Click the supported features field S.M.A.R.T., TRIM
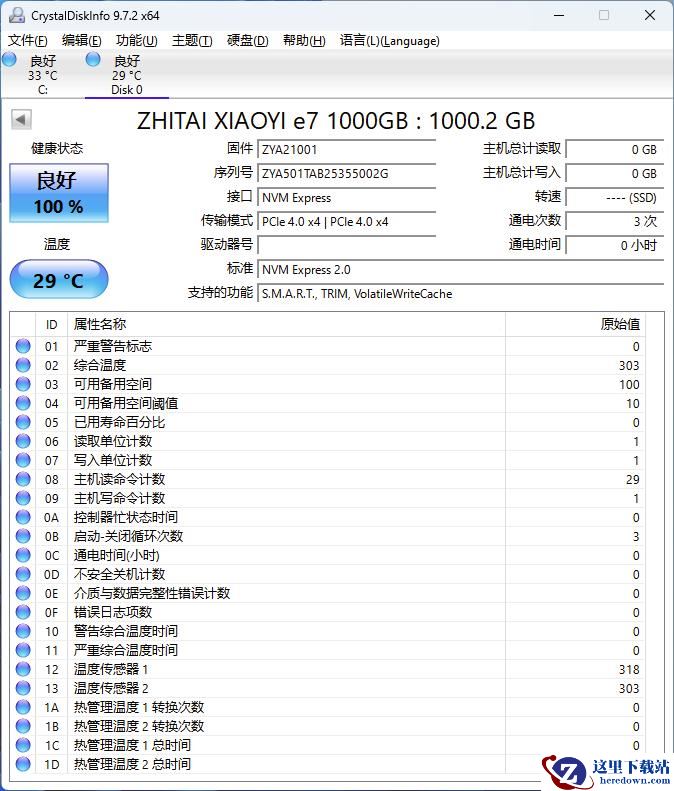 click(461, 294)
